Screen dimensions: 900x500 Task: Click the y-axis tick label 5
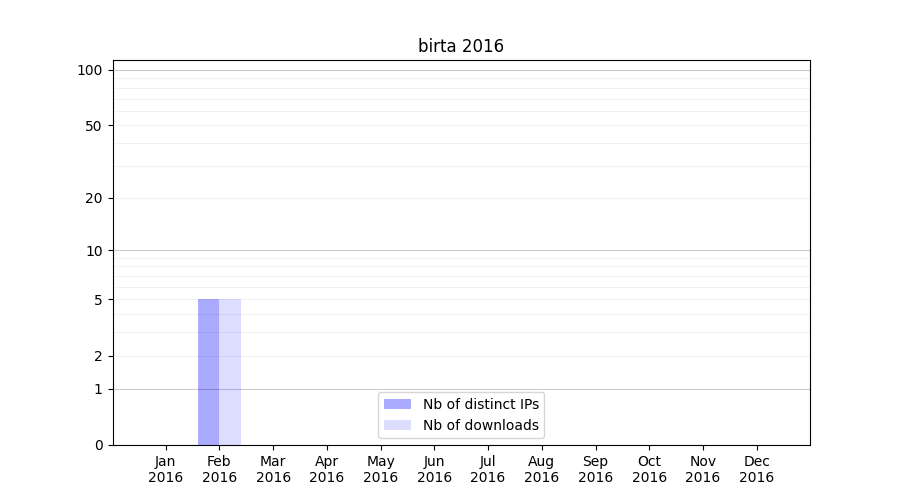tap(97, 300)
